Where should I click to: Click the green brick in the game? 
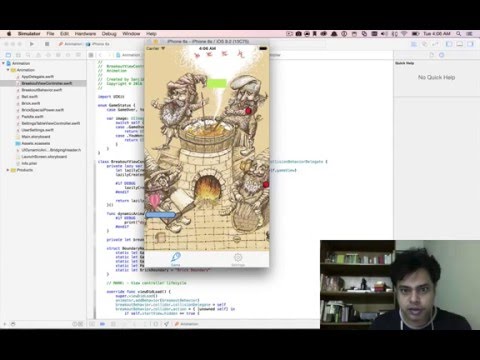point(217,83)
